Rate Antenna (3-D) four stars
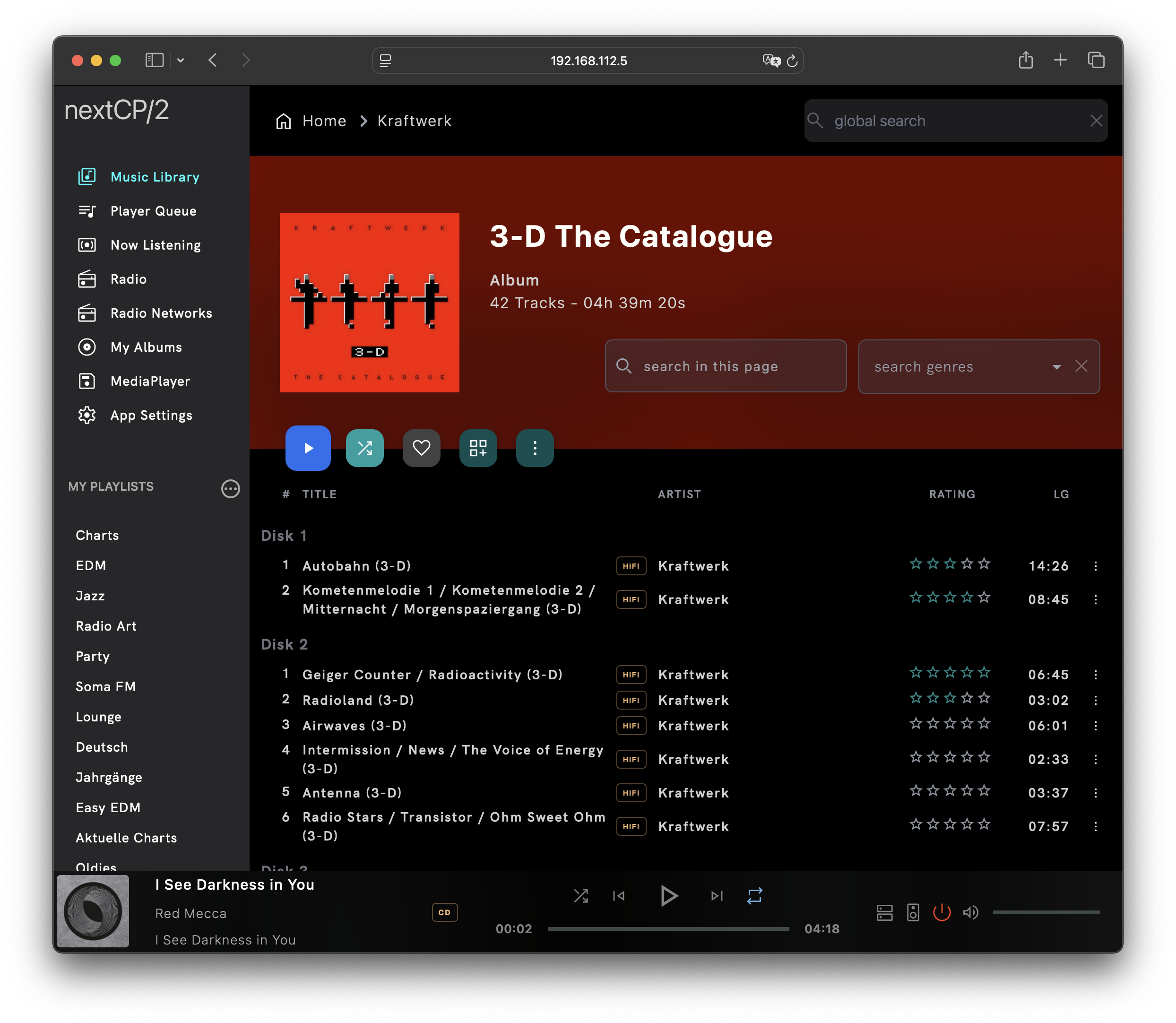The width and height of the screenshot is (1176, 1023). [967, 791]
